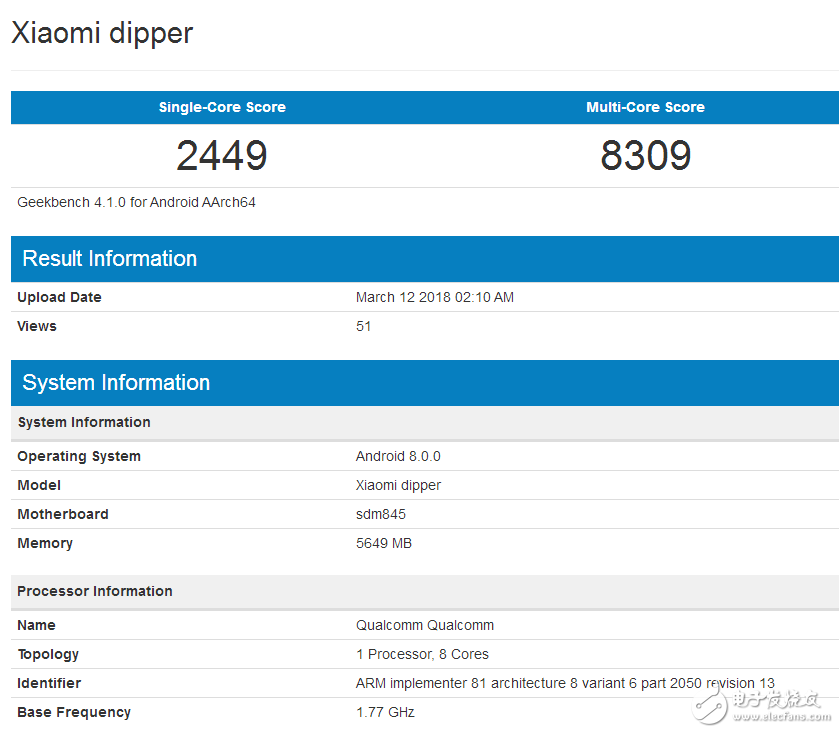Select the Multi-Core Score header
The width and height of the screenshot is (839, 733).
click(645, 107)
